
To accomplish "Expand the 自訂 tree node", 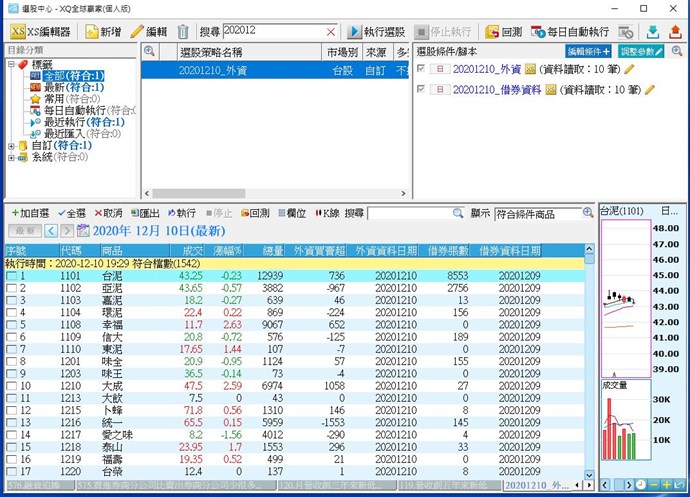I will coord(11,145).
